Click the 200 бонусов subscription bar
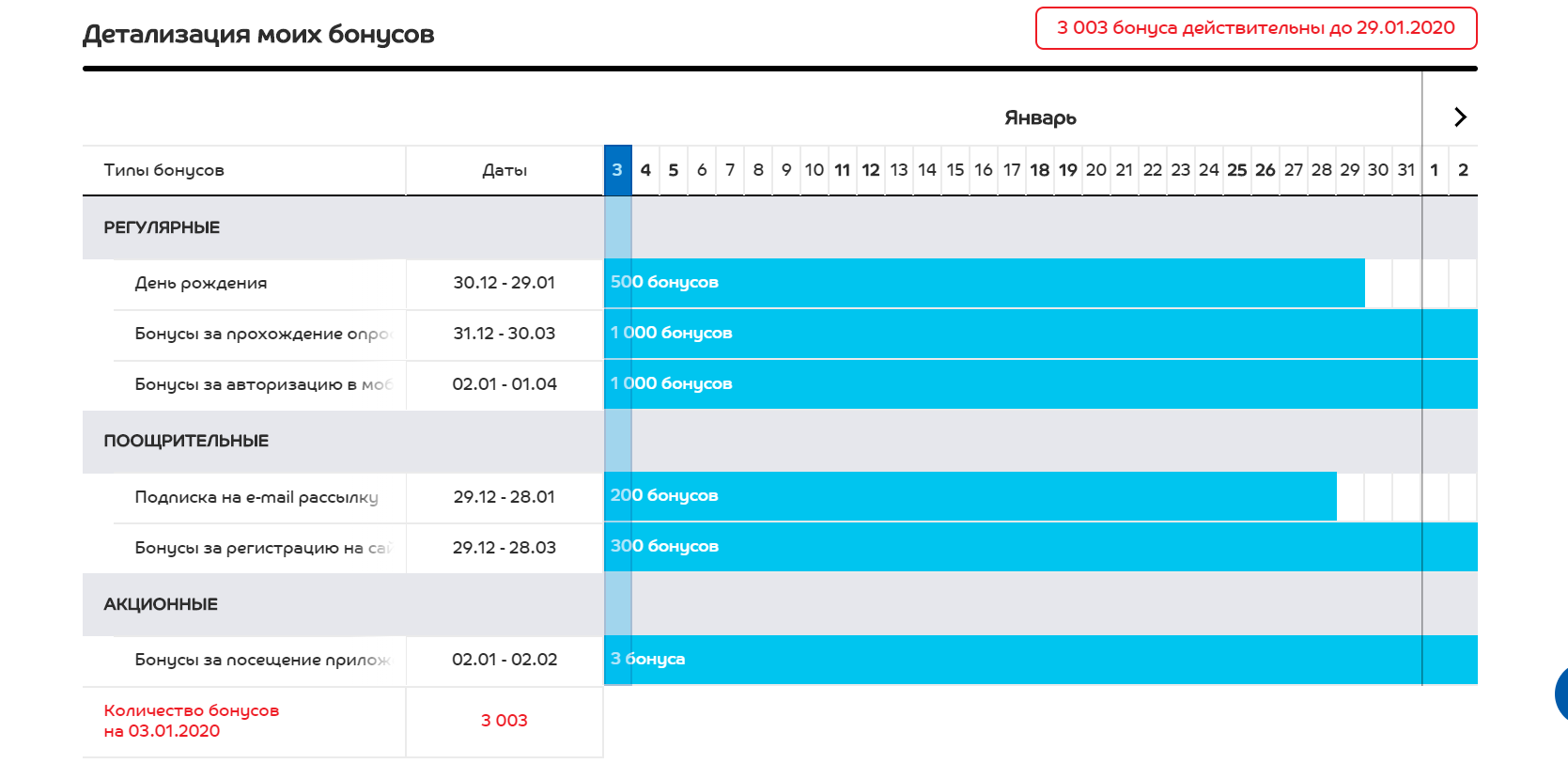Viewport: 1568px width, 779px height. click(970, 496)
